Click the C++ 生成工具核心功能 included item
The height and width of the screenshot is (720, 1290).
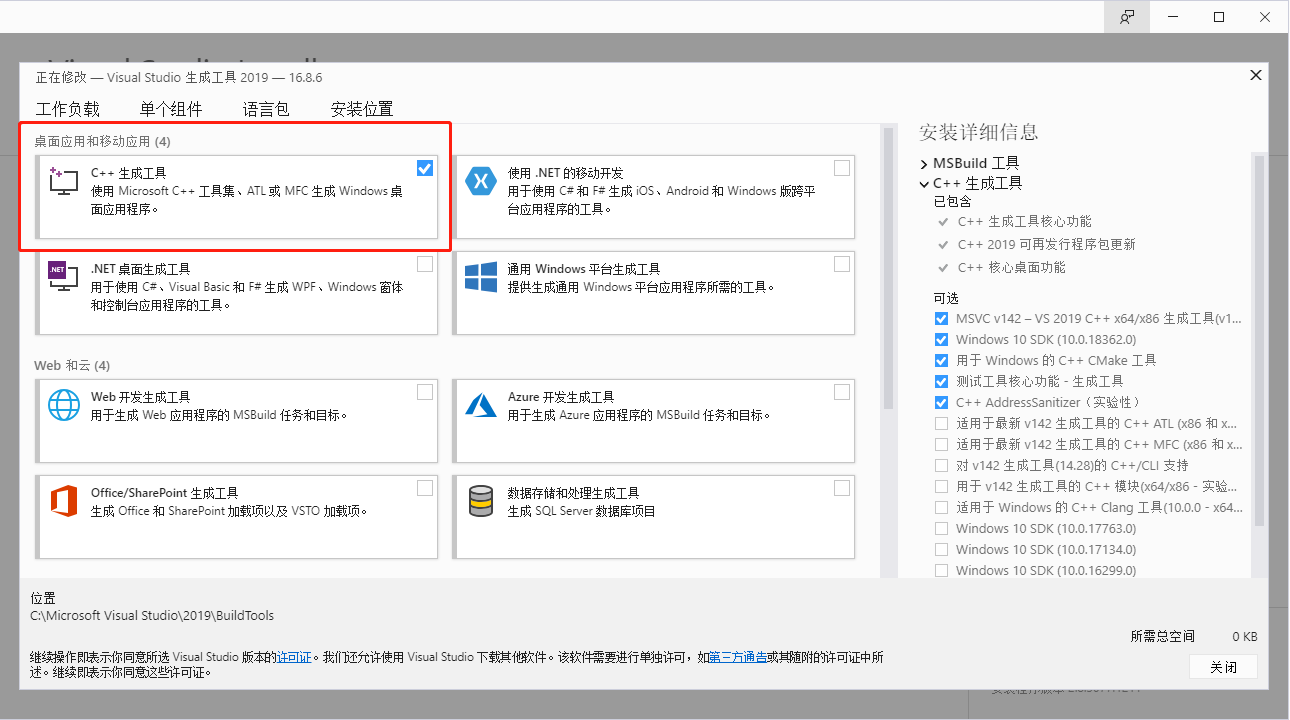point(1025,221)
